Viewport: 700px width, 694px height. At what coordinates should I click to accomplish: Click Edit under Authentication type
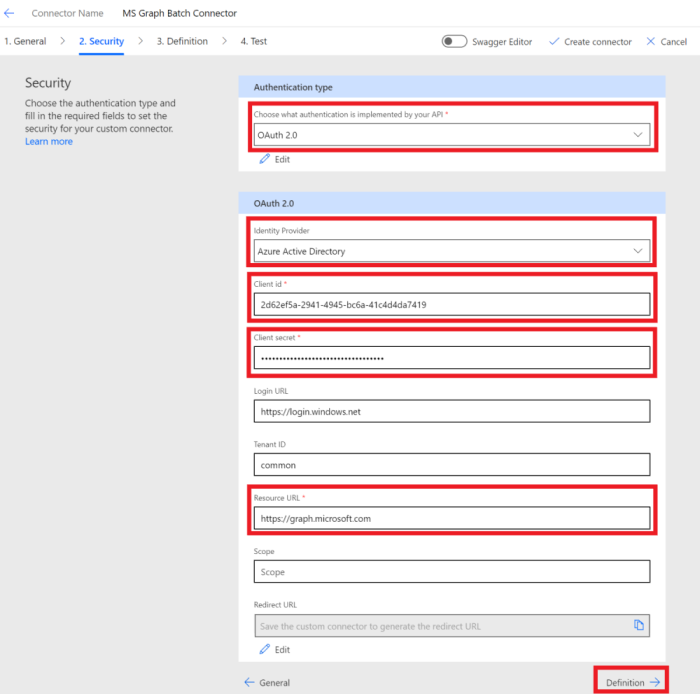[275, 159]
